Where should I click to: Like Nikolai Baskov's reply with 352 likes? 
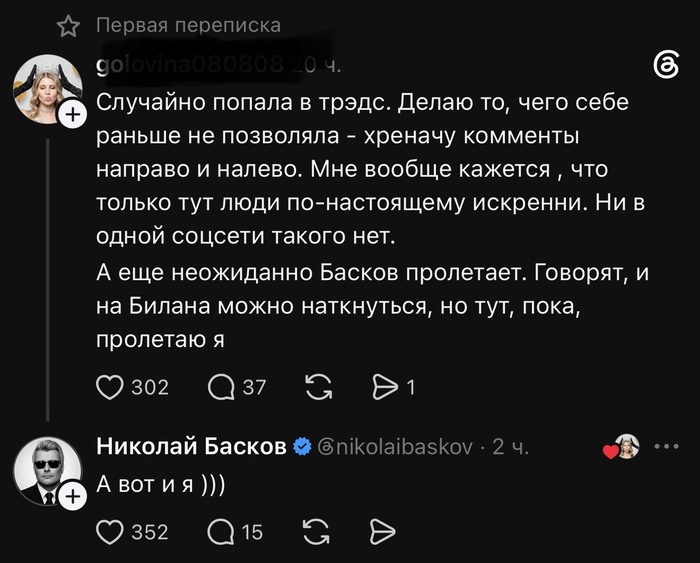coord(110,532)
